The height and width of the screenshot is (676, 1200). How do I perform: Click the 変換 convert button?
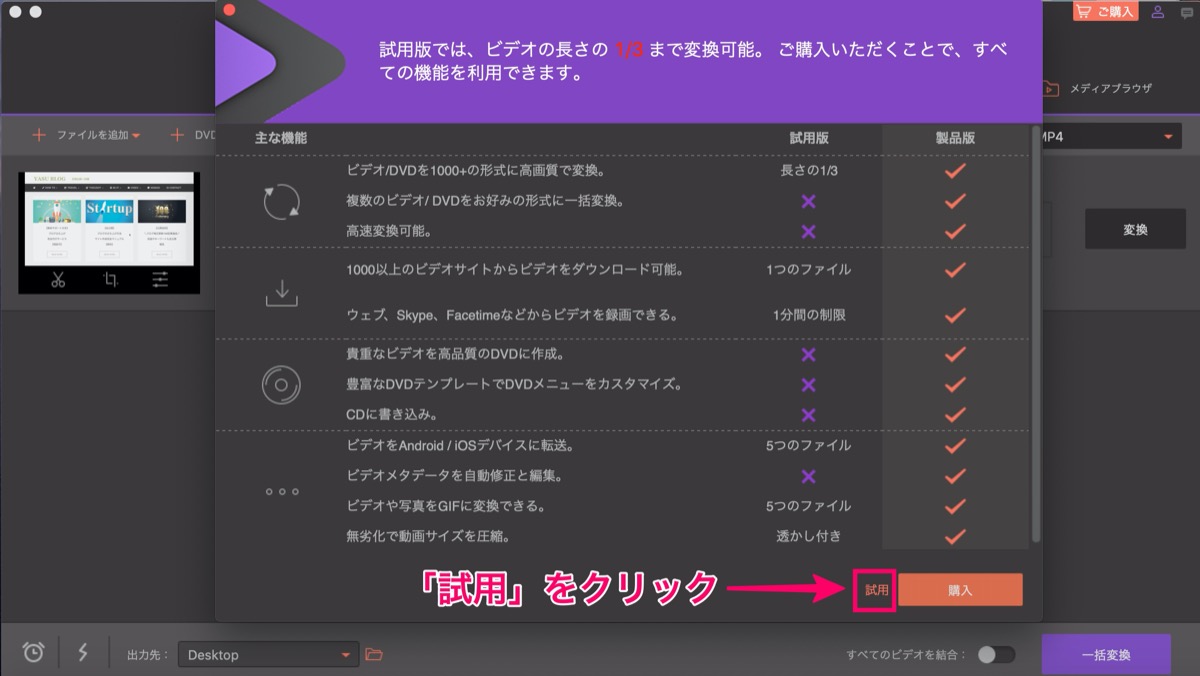coord(1135,229)
